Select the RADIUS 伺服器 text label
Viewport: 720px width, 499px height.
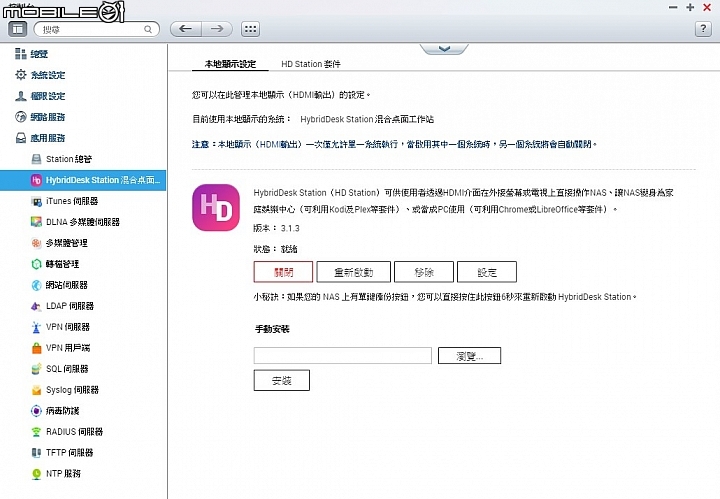coord(74,432)
